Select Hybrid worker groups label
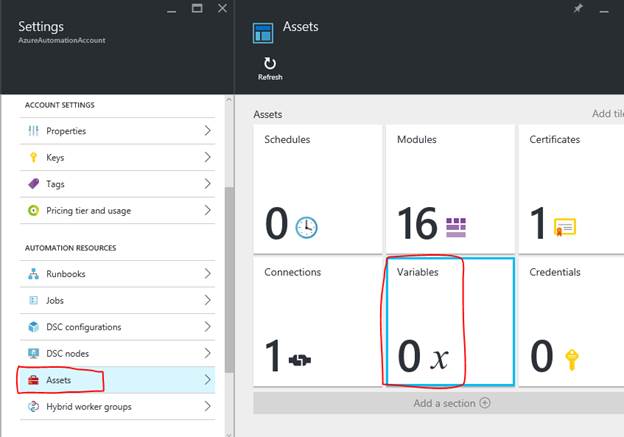Screen dimensions: 624x437 89,407
